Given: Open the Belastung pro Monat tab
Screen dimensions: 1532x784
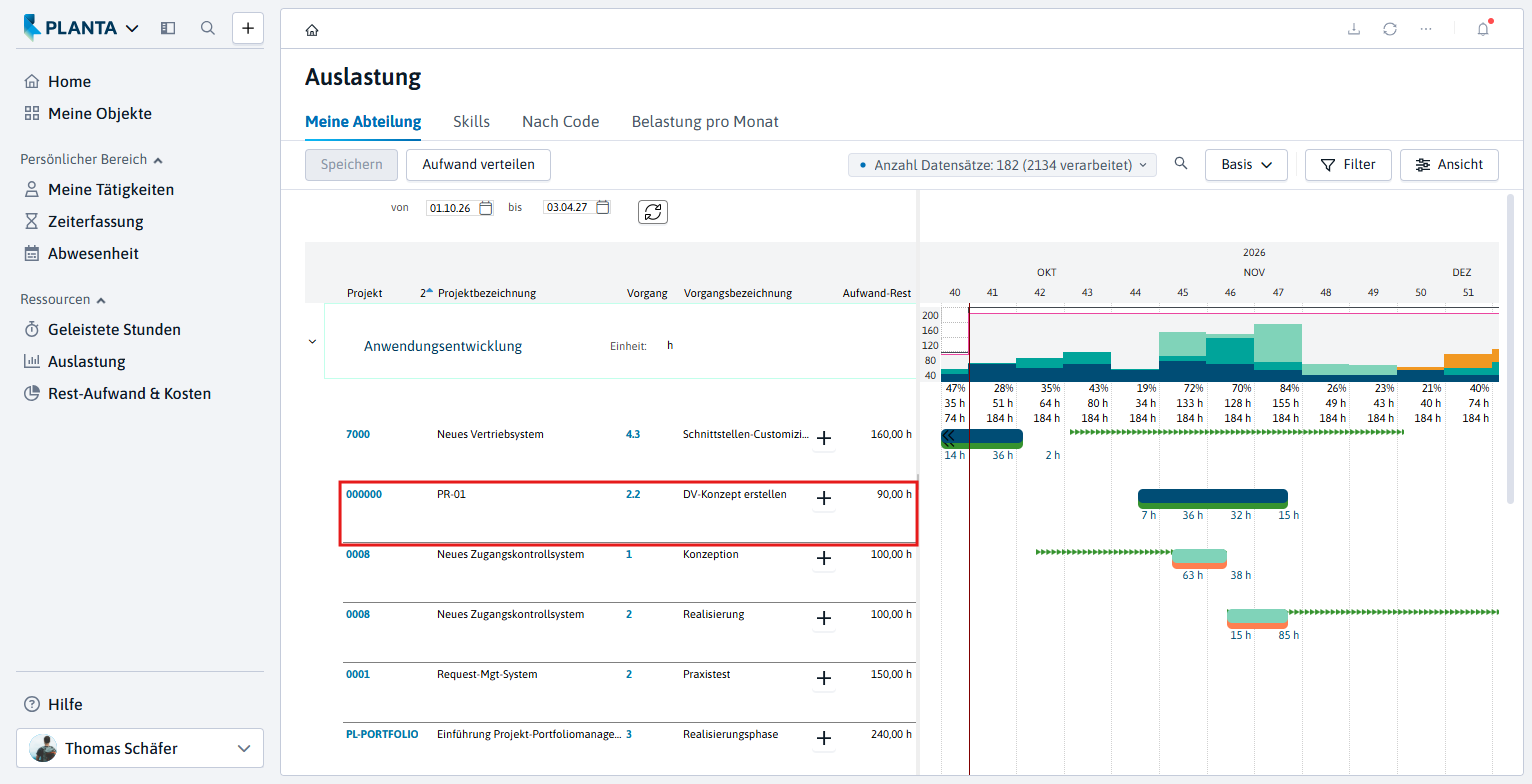Looking at the screenshot, I should click(705, 122).
